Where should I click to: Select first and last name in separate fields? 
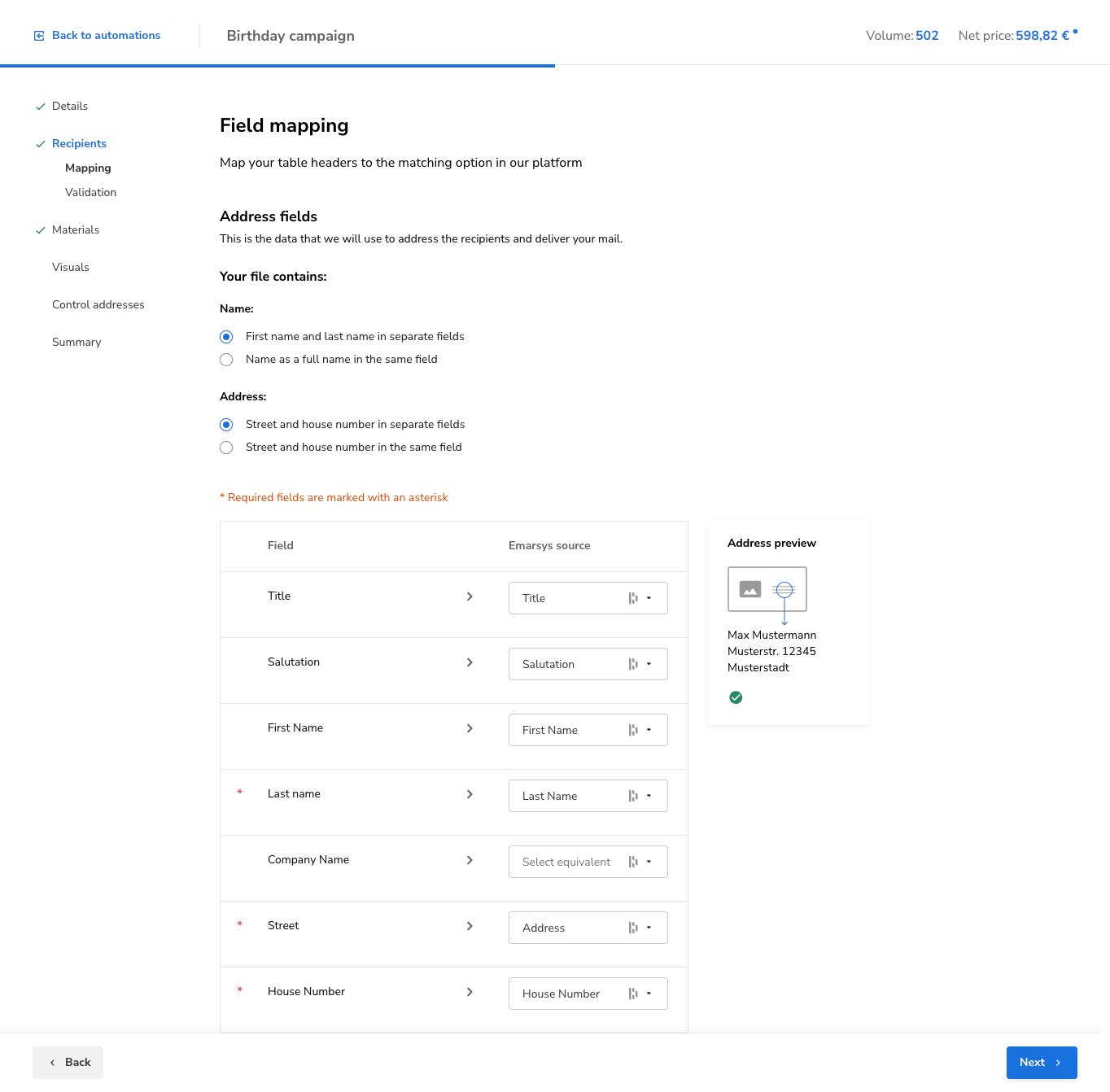227,337
